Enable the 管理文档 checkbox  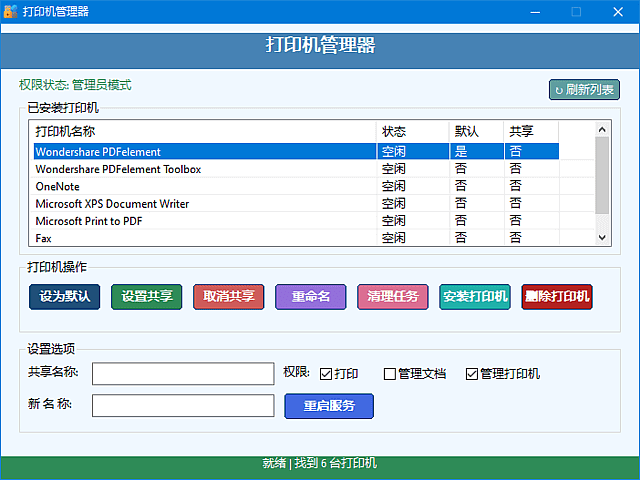[391, 374]
